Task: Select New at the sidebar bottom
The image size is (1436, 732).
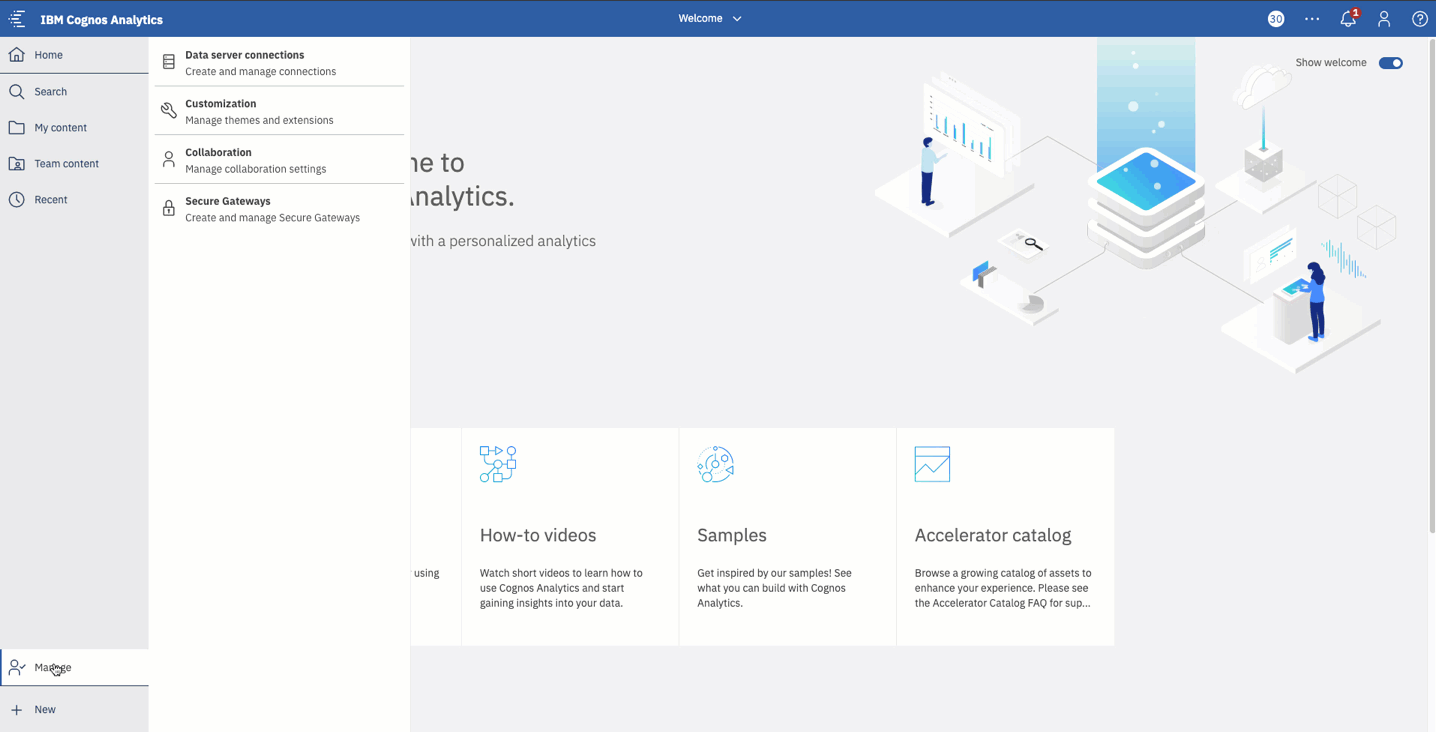Action: (x=74, y=709)
